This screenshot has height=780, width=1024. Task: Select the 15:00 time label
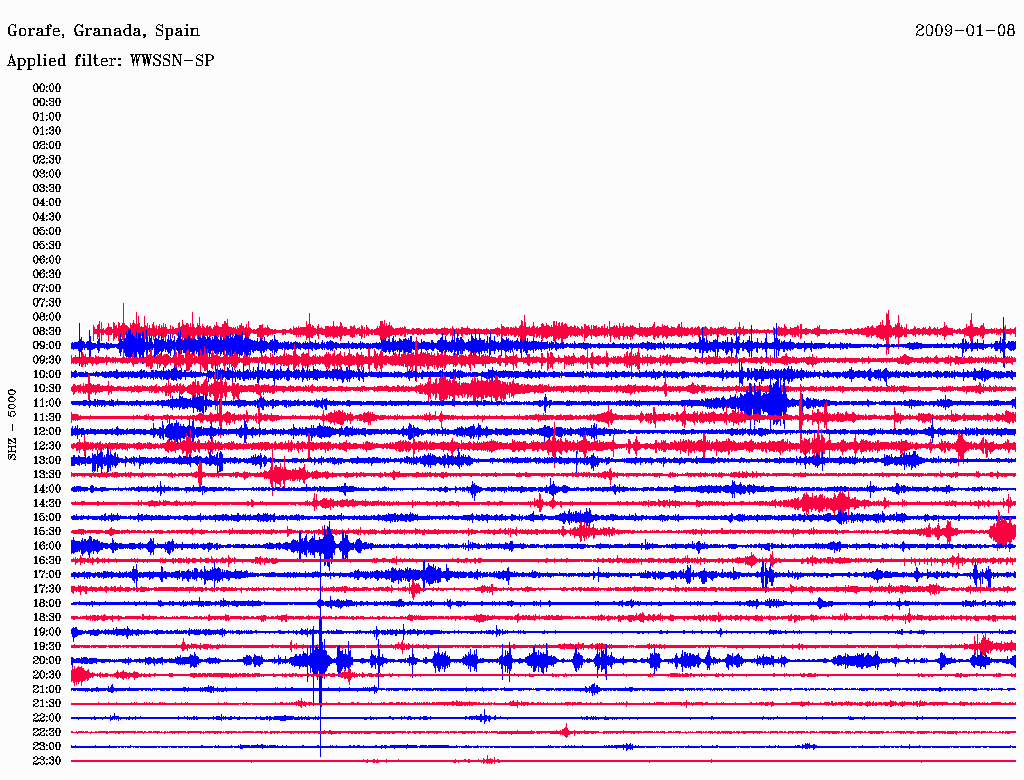pyautogui.click(x=46, y=517)
